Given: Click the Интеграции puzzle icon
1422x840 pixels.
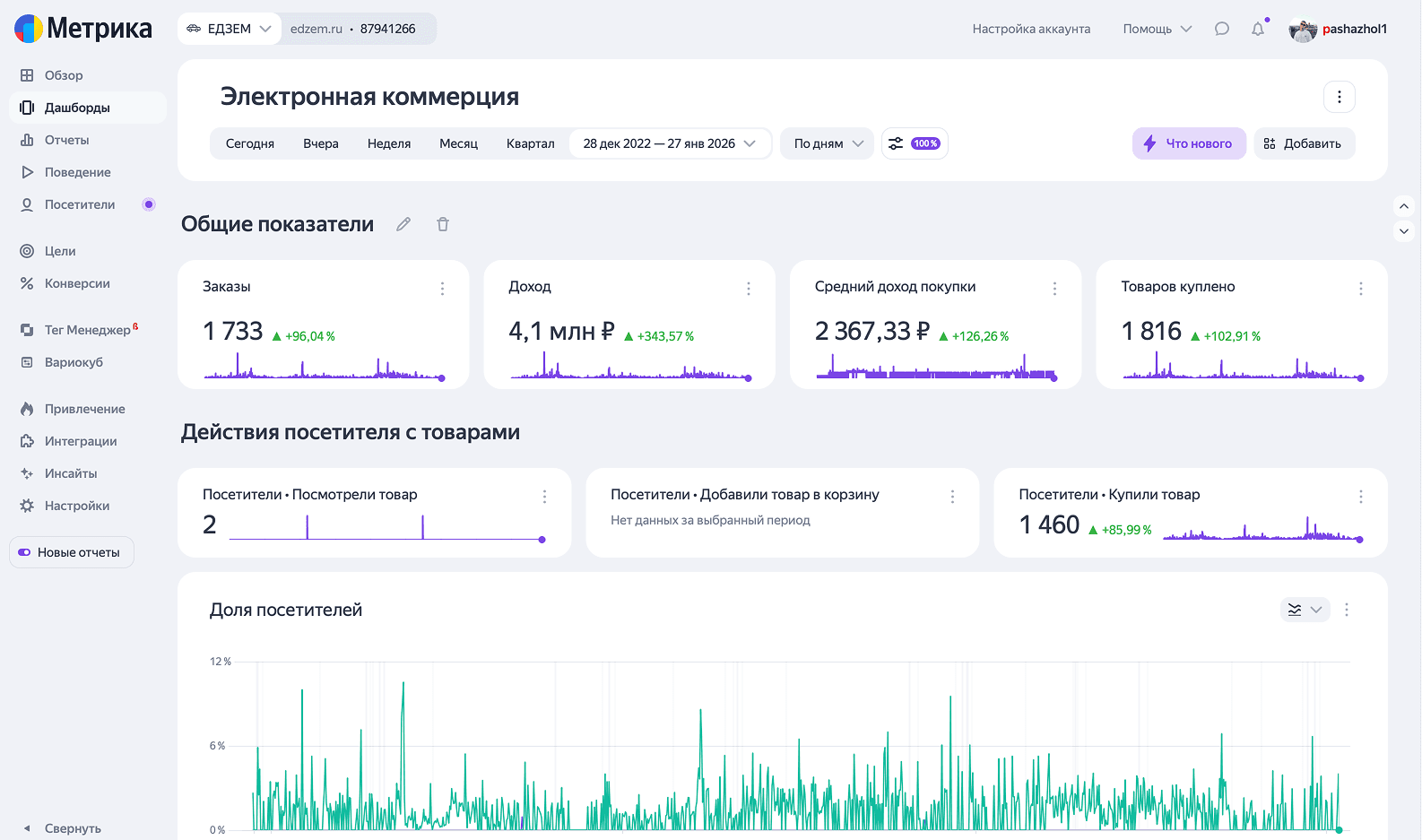Looking at the screenshot, I should pos(27,441).
